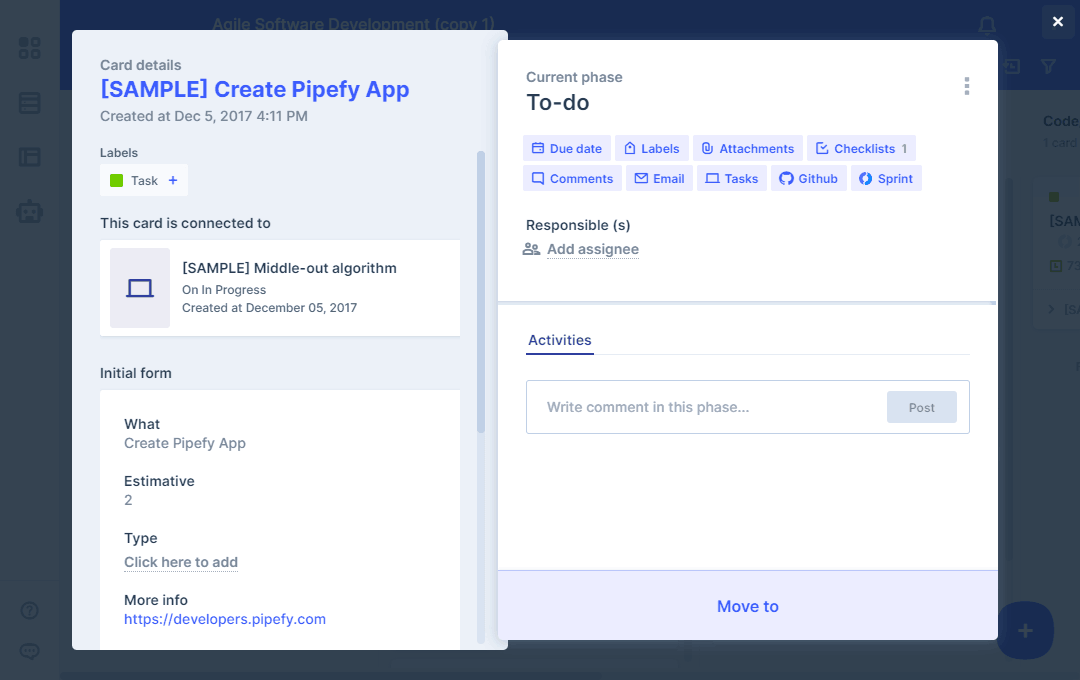Image resolution: width=1080 pixels, height=680 pixels.
Task: Open the Comments section
Action: 572,178
